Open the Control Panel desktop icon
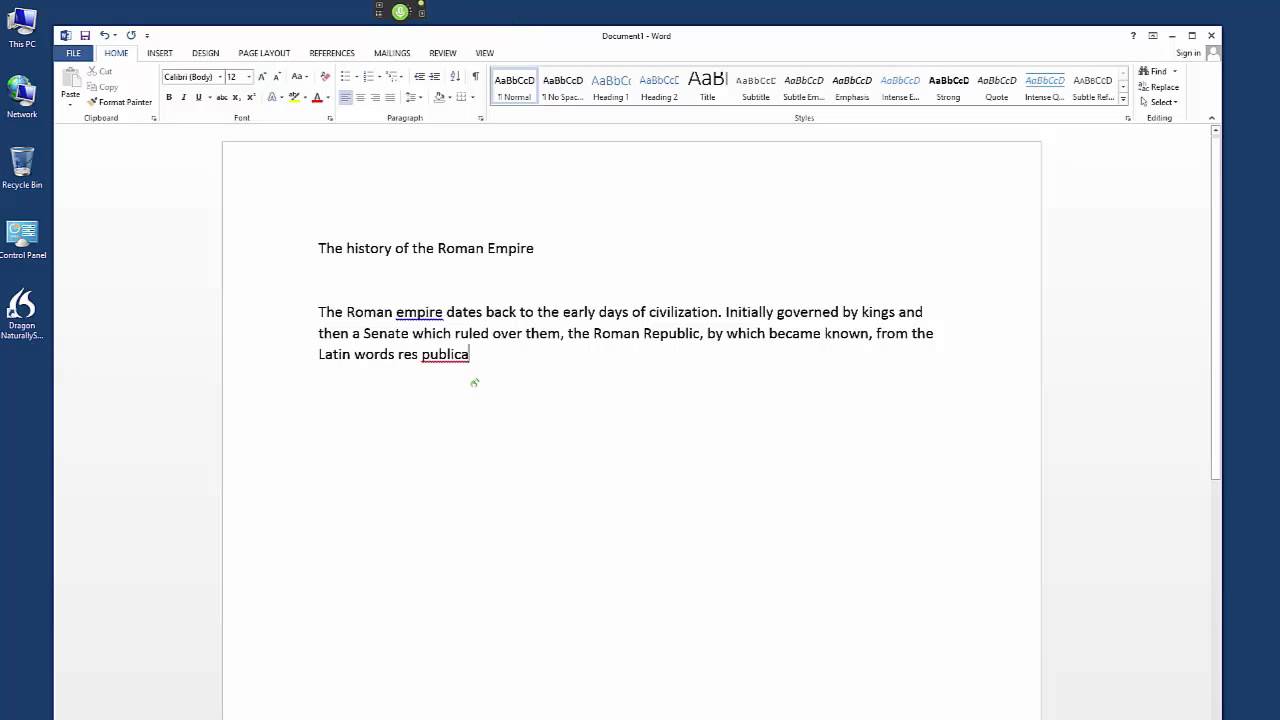Image resolution: width=1280 pixels, height=720 pixels. pos(22,240)
